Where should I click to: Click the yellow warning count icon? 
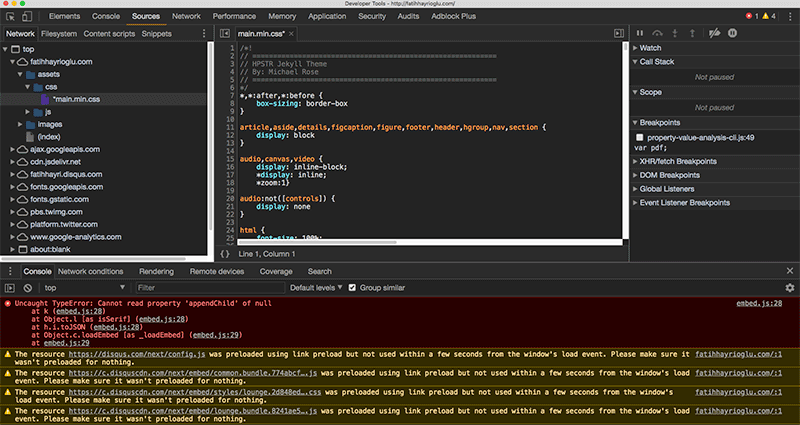click(x=765, y=16)
